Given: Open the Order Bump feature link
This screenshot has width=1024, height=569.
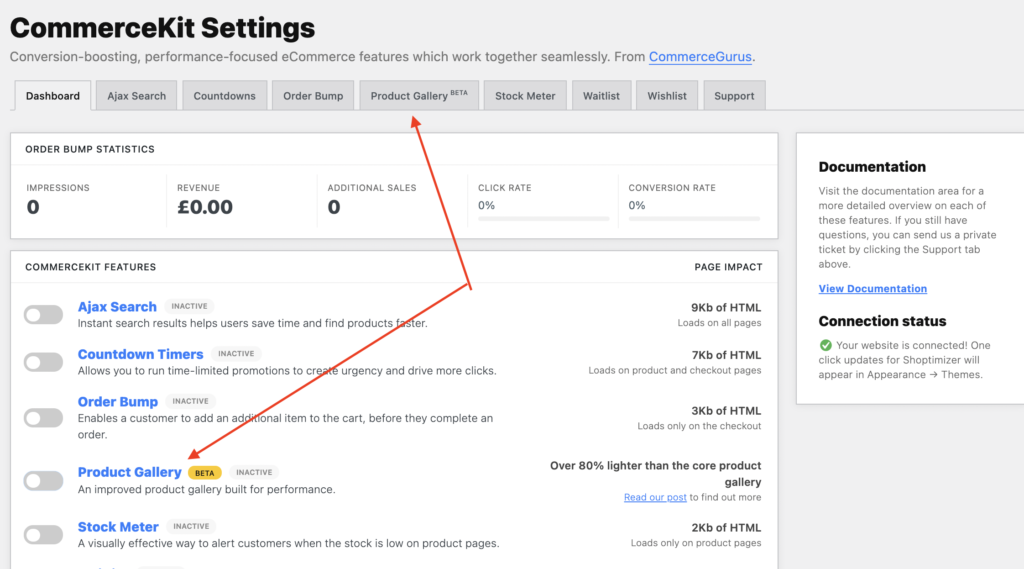Looking at the screenshot, I should point(118,402).
